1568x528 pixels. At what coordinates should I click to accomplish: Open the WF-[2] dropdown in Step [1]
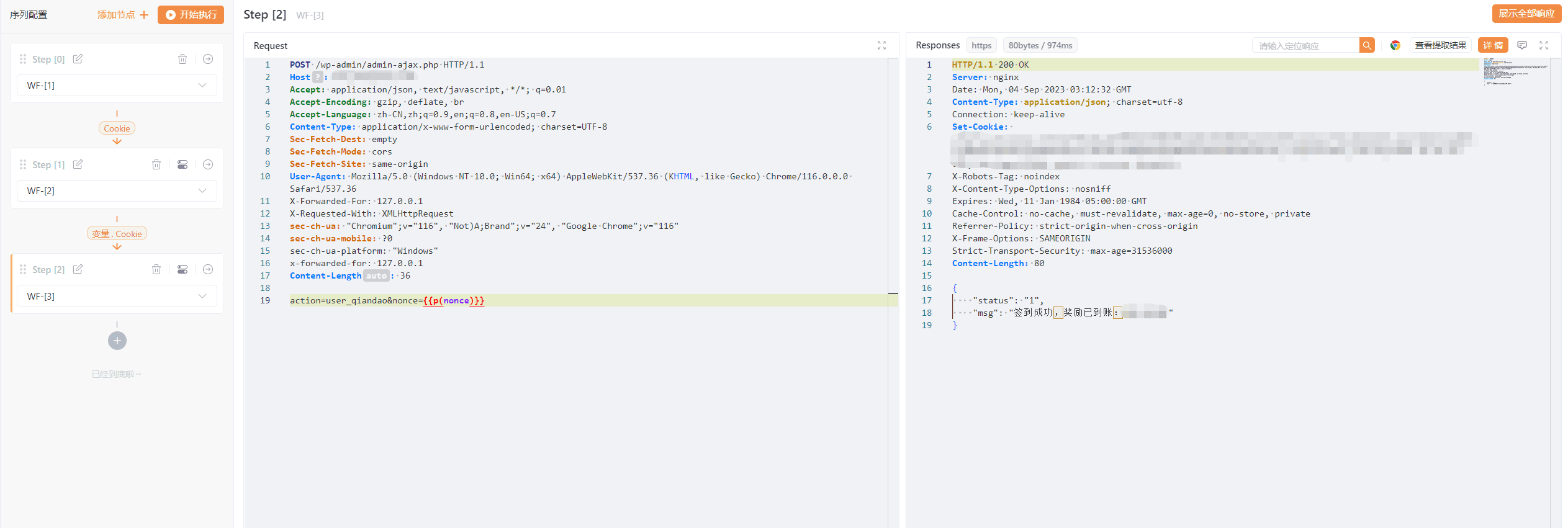[x=117, y=191]
